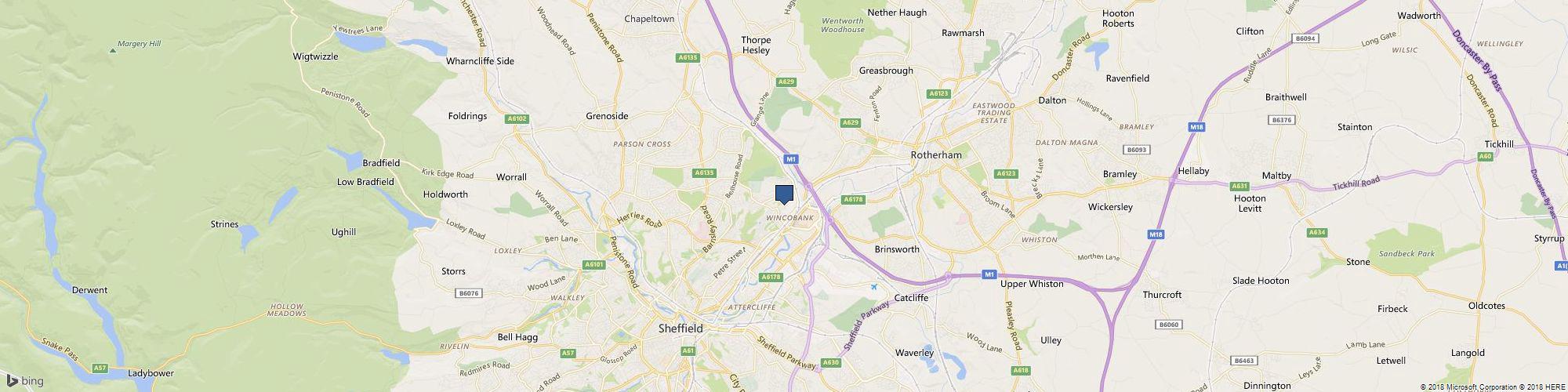1568x392 pixels.
Task: Click the M1 motorway shield near Wincobank
Action: click(791, 159)
